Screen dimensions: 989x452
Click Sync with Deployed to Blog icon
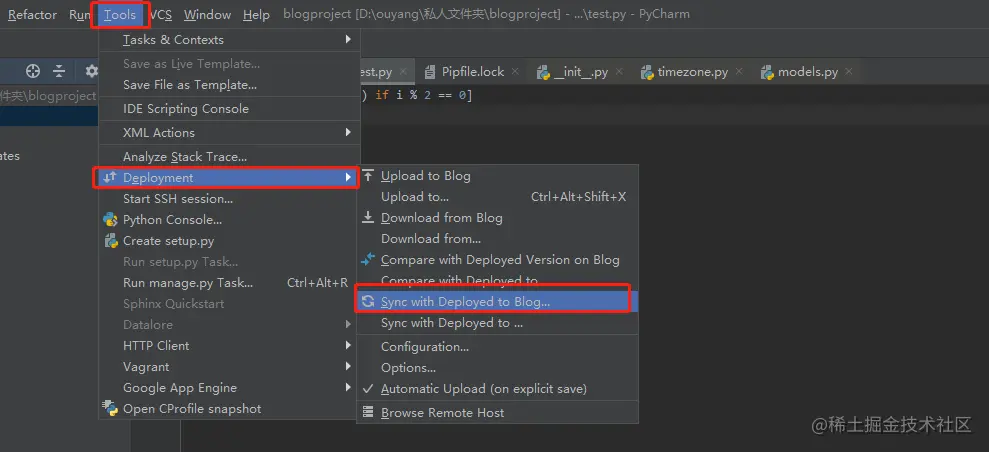(368, 301)
